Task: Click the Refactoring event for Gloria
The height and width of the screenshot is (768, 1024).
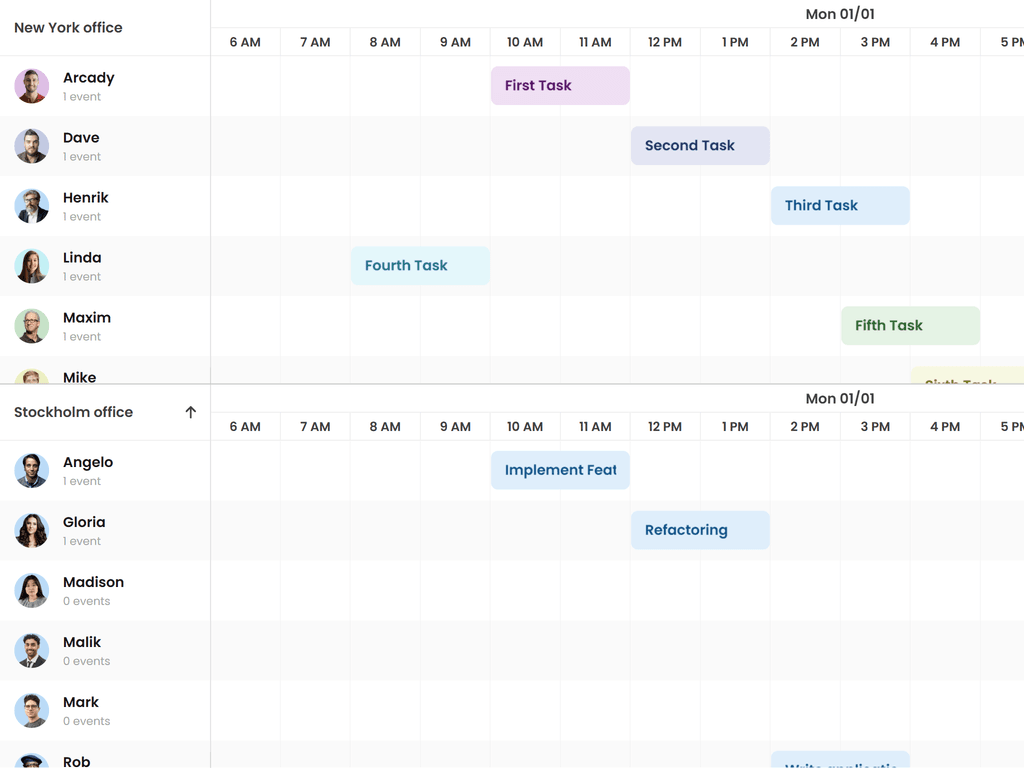Action: coord(699,530)
